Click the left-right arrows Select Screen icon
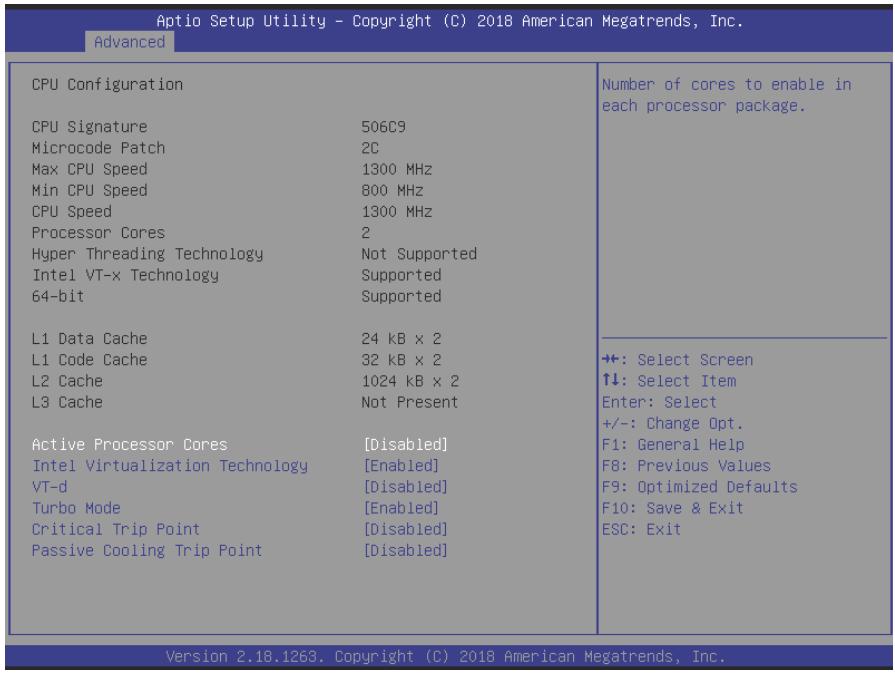 [610, 359]
